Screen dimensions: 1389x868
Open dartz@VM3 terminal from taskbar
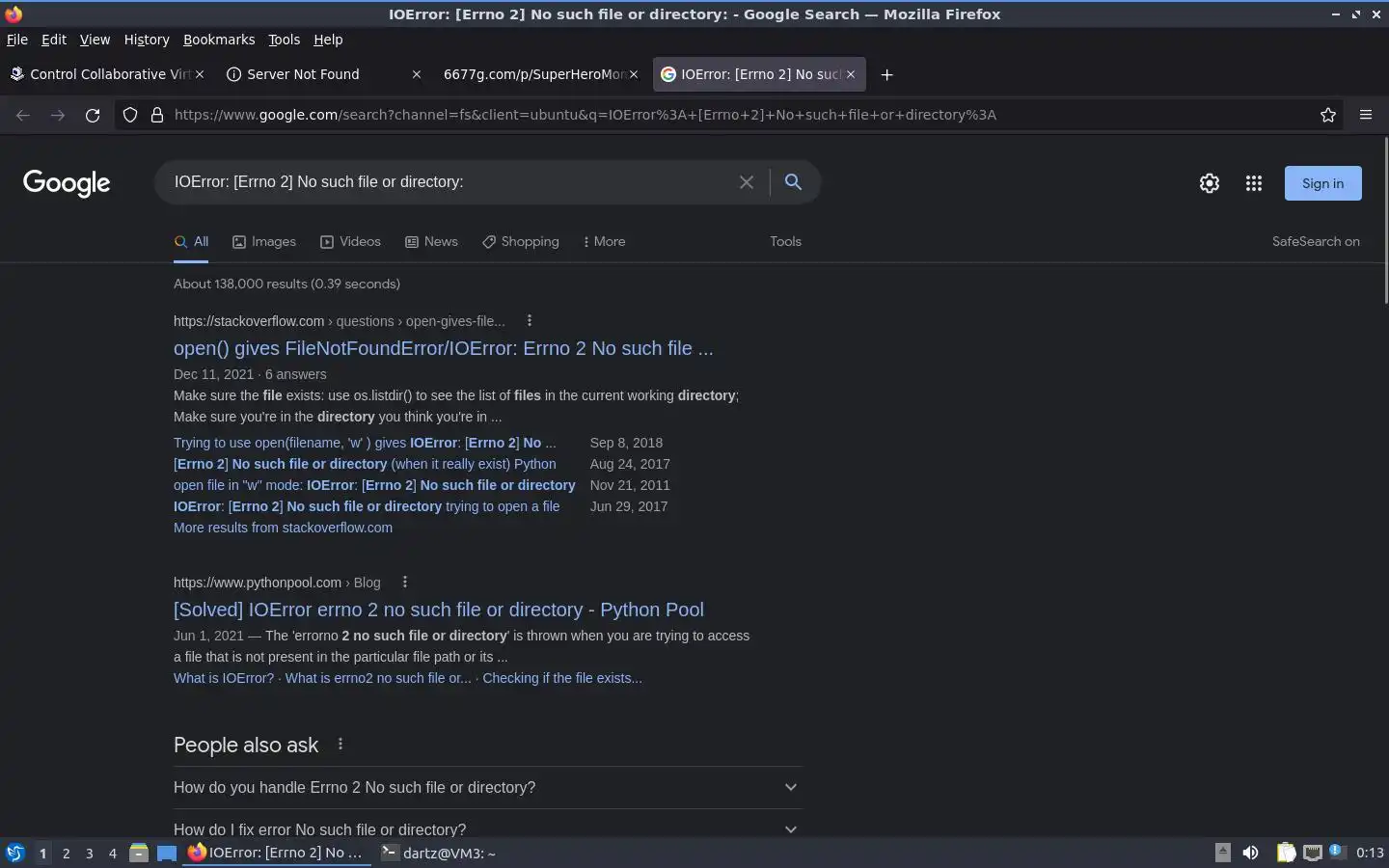(x=439, y=853)
